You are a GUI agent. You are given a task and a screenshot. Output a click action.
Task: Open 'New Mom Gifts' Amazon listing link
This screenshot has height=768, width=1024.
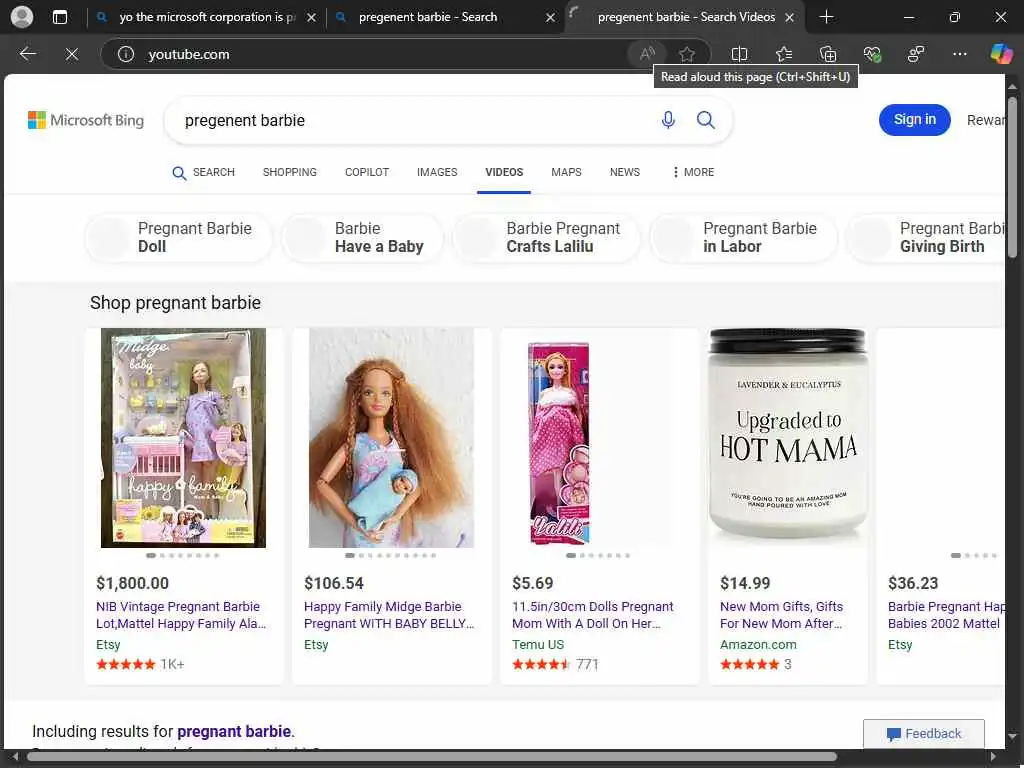click(782, 615)
